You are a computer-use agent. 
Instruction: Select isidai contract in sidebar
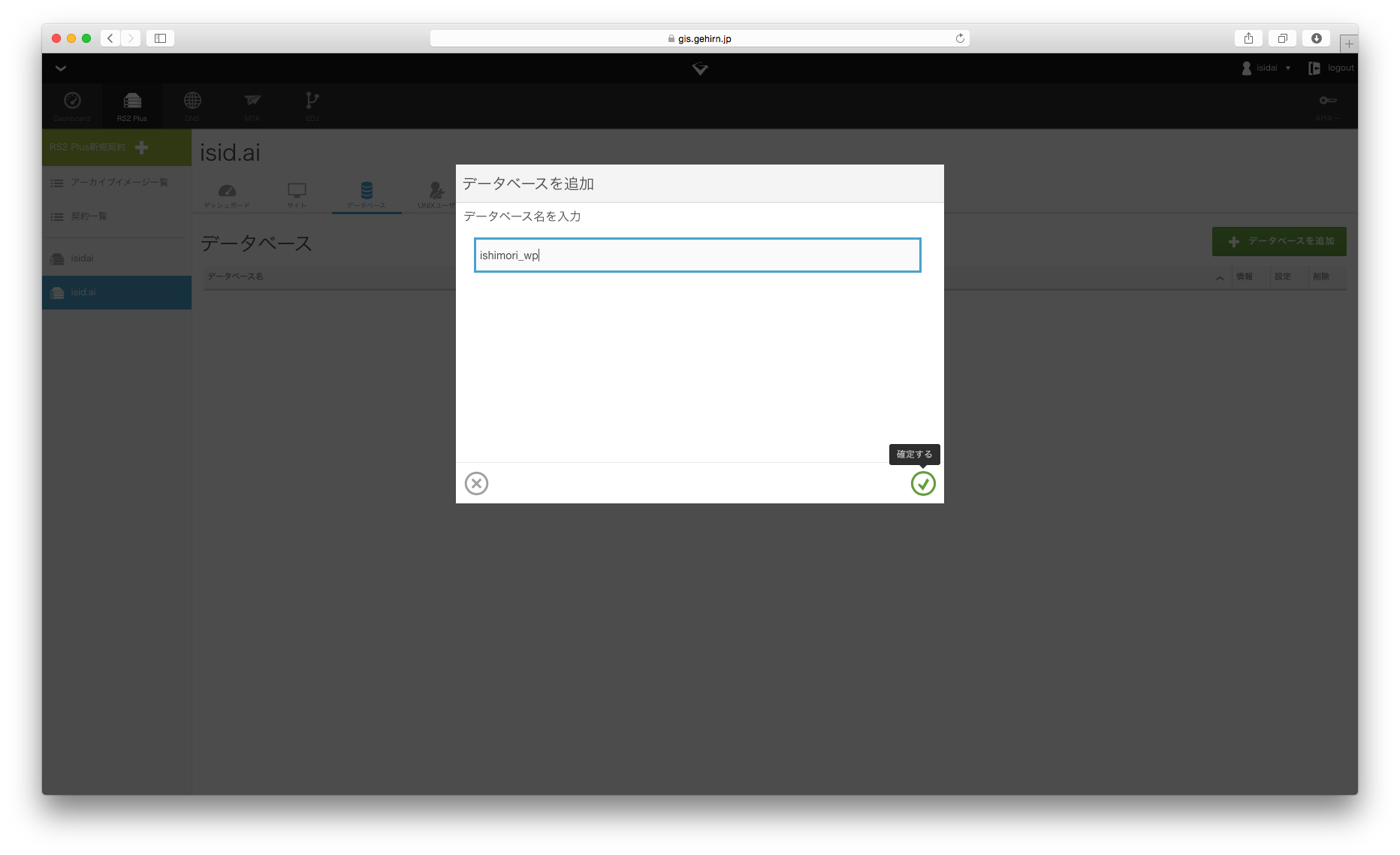[116, 258]
